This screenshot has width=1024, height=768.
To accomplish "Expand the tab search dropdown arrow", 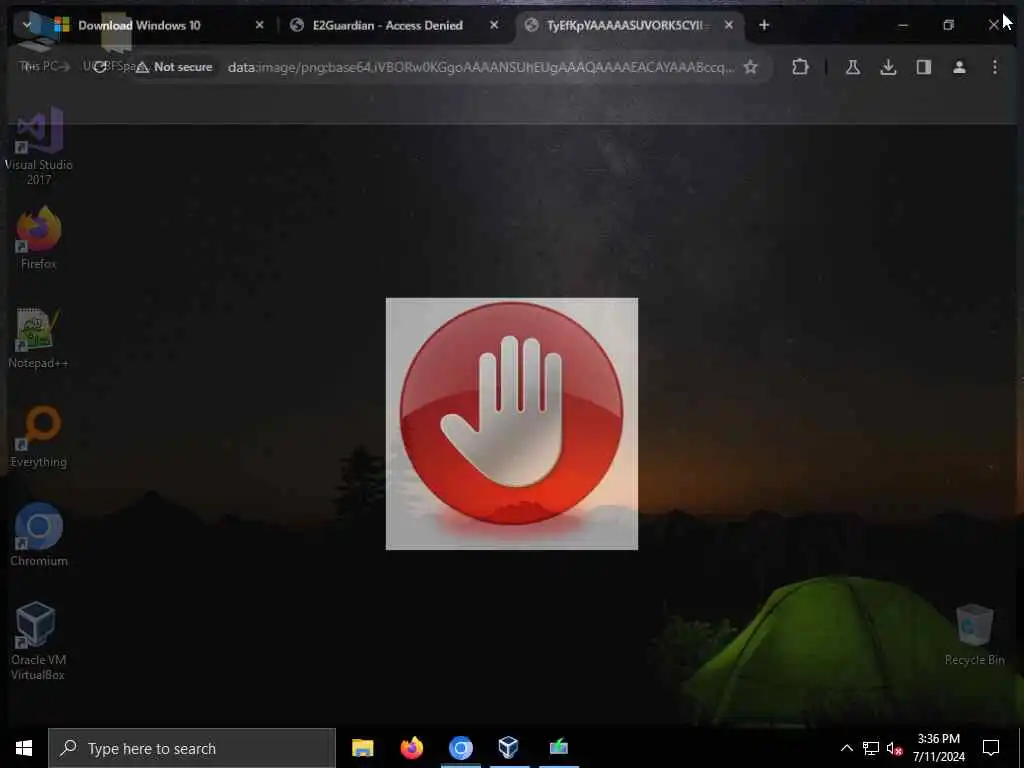I will click(27, 25).
